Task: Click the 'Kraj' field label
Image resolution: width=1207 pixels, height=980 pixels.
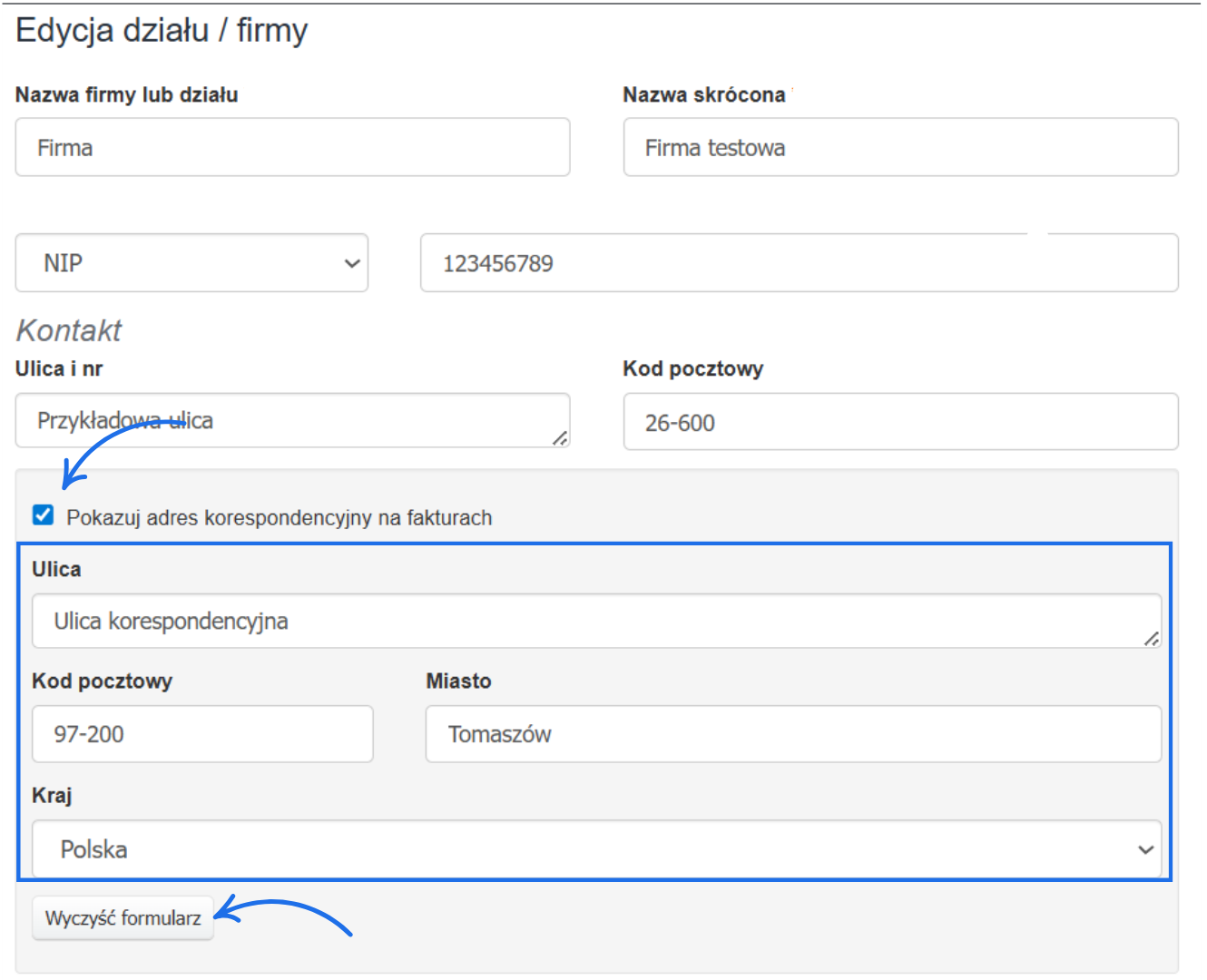Action: click(52, 796)
